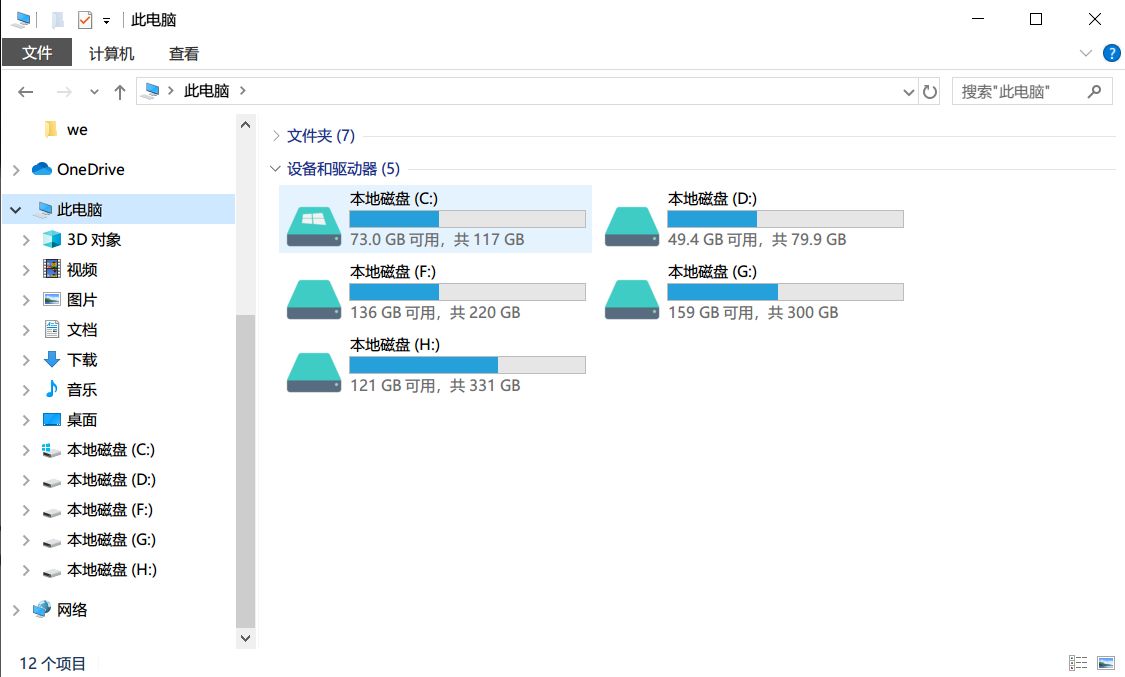Select 此电脑 in the navigation pane

(79, 209)
